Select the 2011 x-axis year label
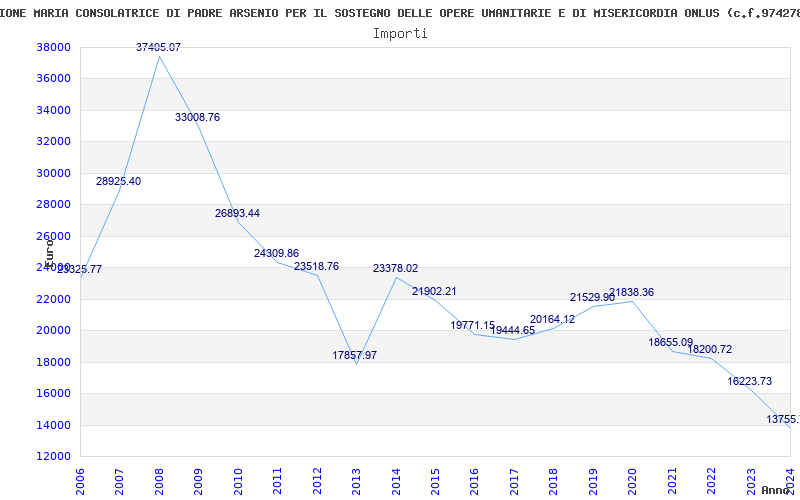The image size is (800, 500). click(x=278, y=482)
